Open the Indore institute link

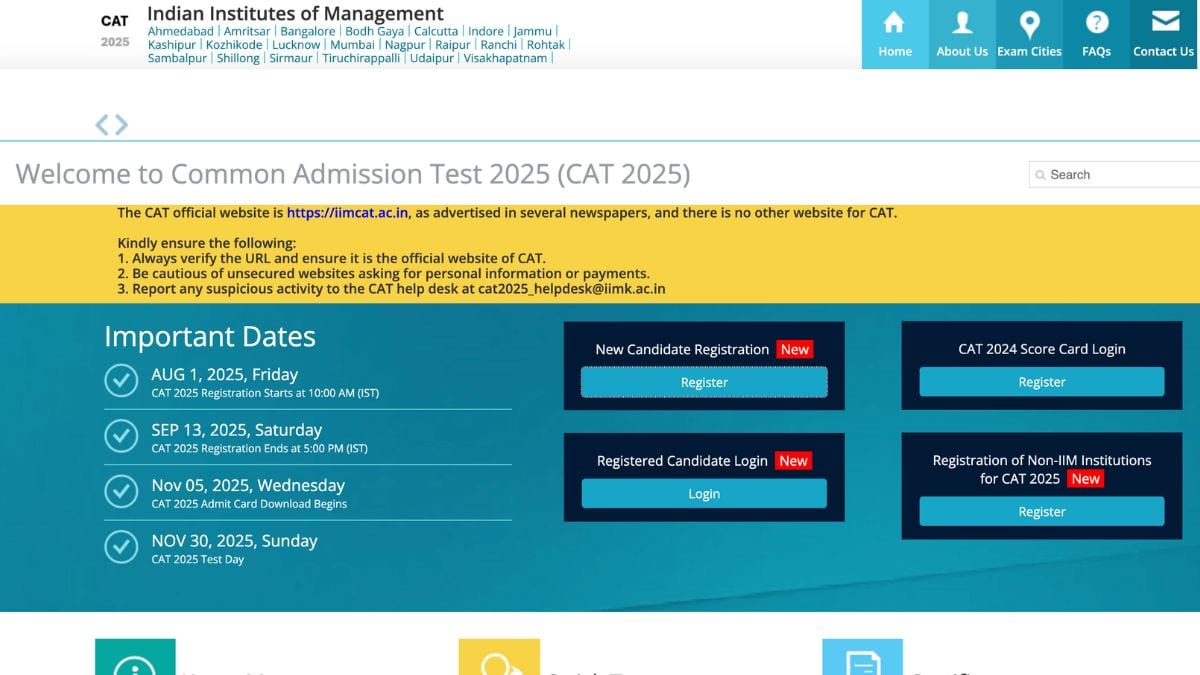point(486,32)
